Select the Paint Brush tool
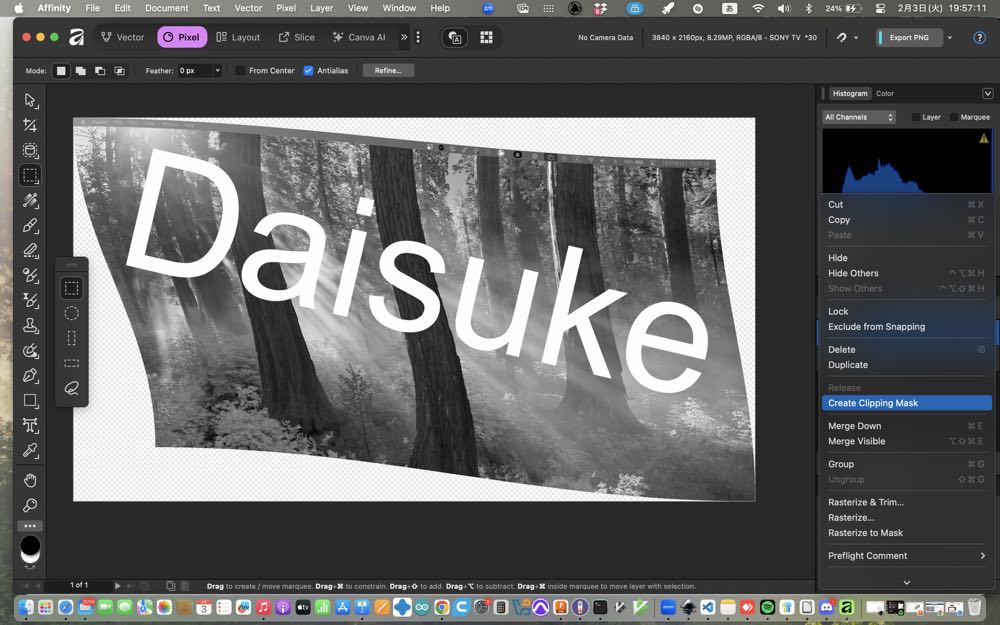This screenshot has height=625, width=1000. (x=30, y=226)
